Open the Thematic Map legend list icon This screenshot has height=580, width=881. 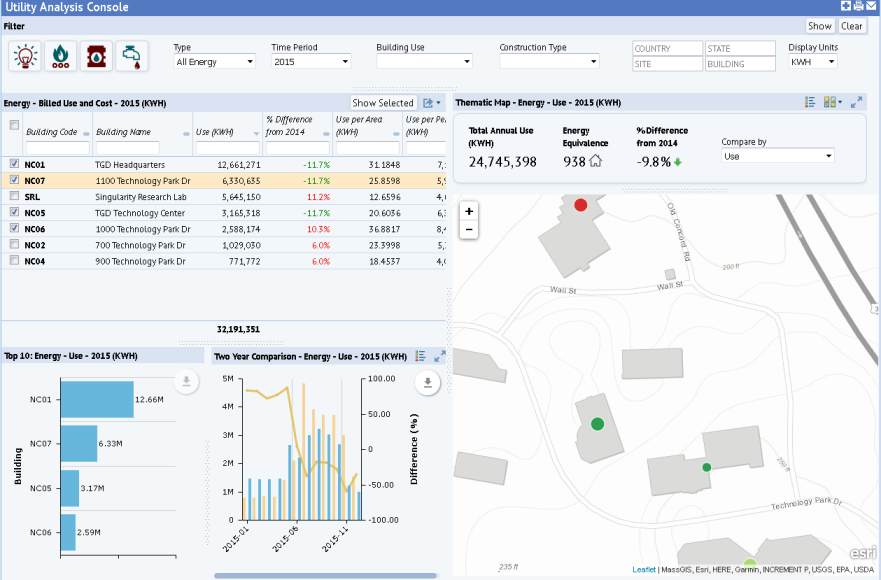pyautogui.click(x=809, y=102)
